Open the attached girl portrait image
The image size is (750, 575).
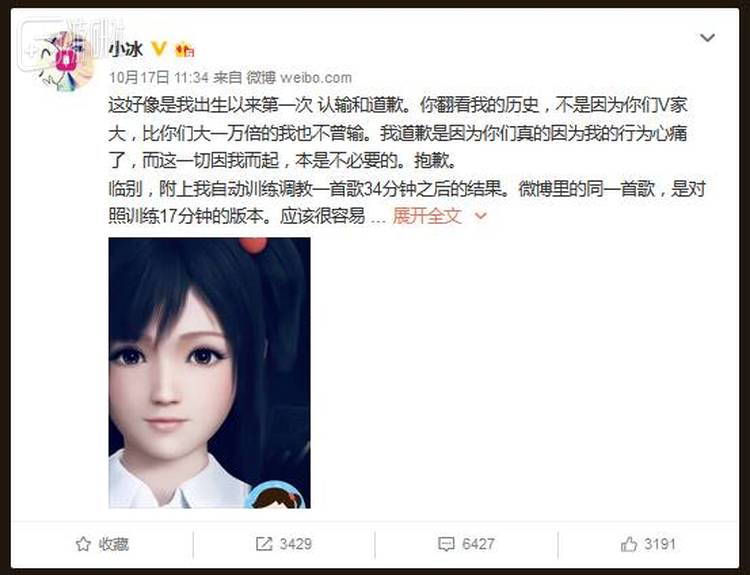click(x=210, y=373)
